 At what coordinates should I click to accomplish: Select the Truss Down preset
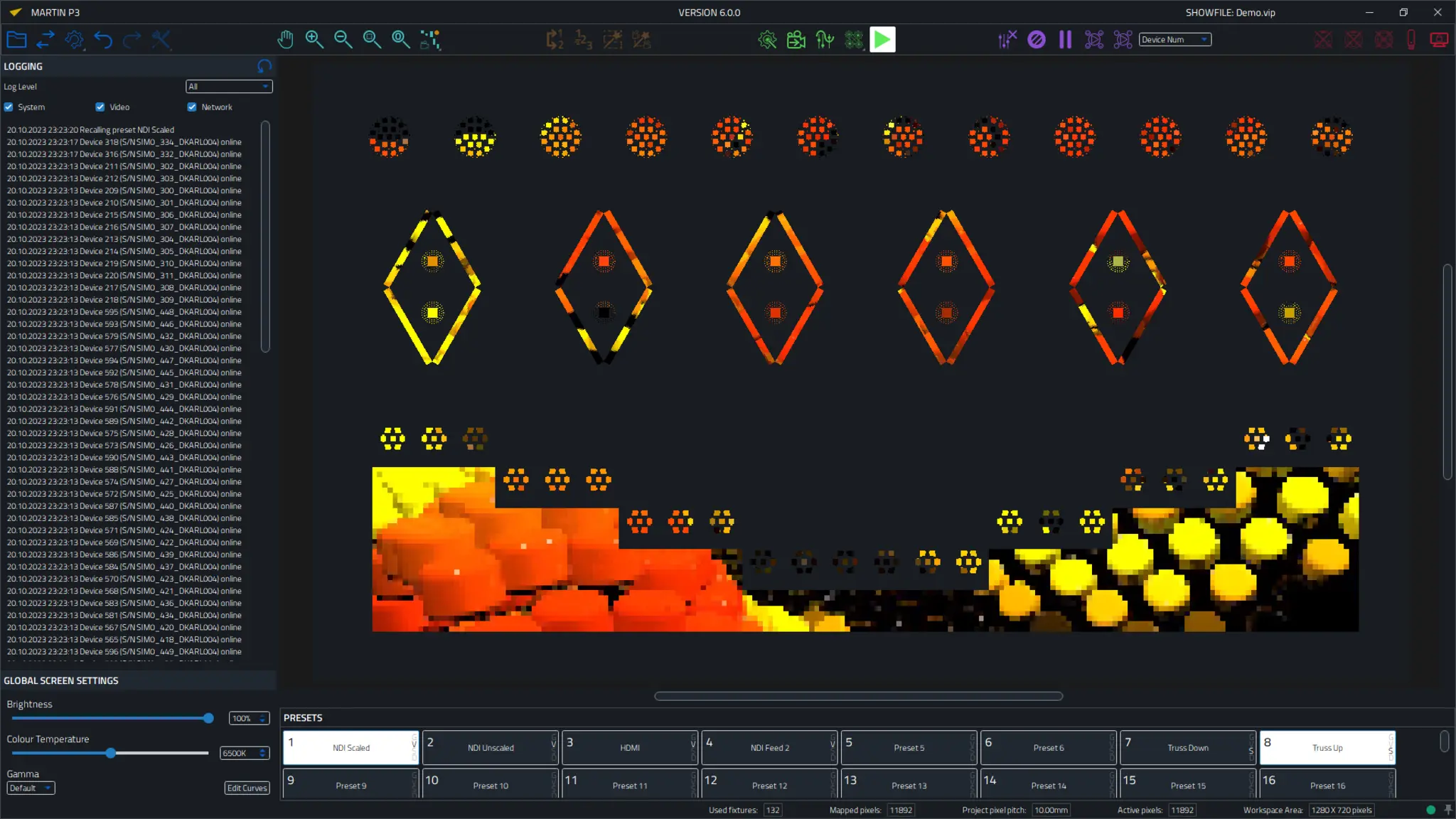point(1187,748)
